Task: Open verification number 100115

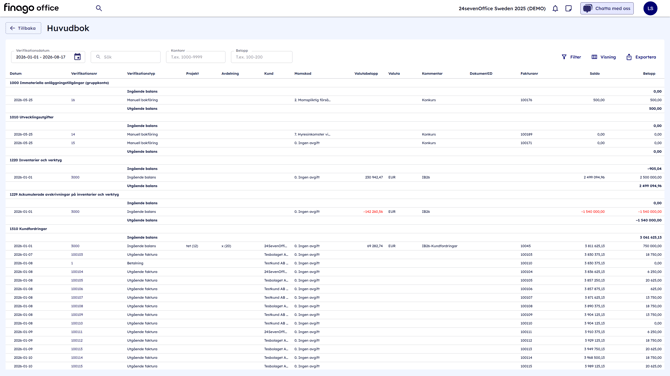Action: click(x=77, y=366)
